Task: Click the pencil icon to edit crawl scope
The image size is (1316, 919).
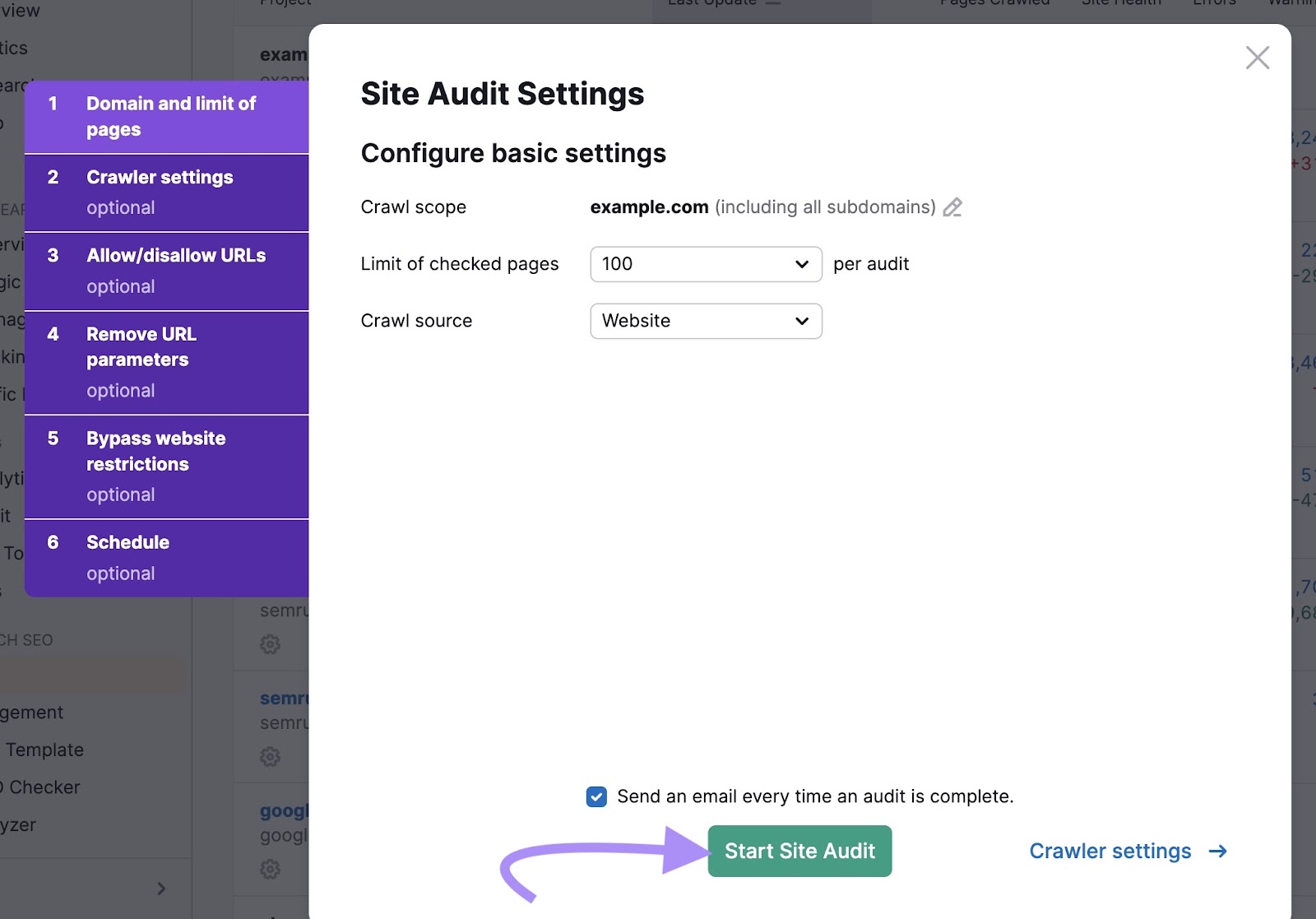Action: coord(952,208)
